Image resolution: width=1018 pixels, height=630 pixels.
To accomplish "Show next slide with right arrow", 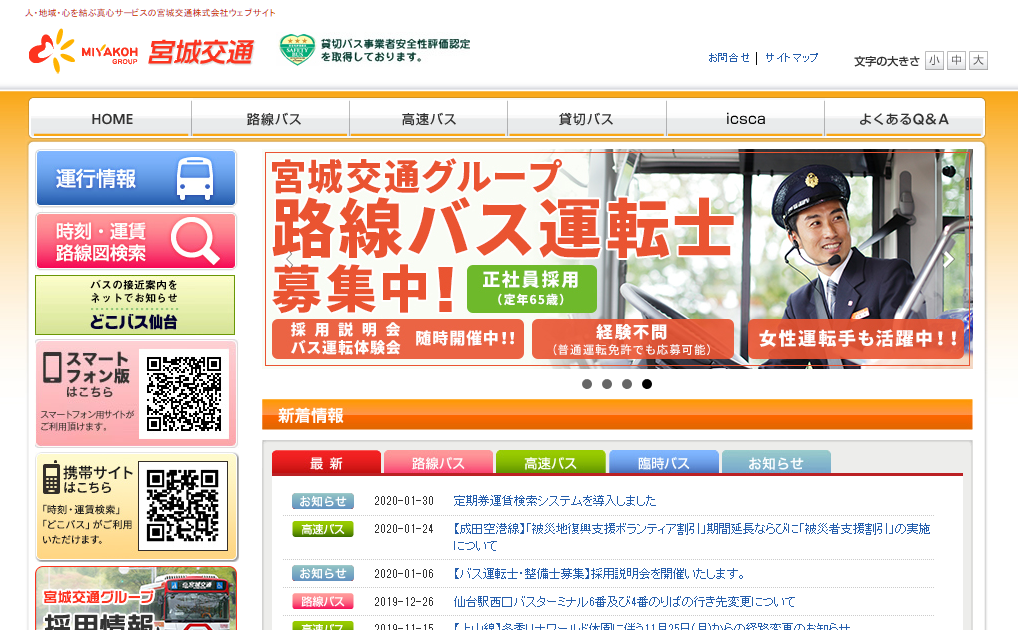I will pos(949,259).
